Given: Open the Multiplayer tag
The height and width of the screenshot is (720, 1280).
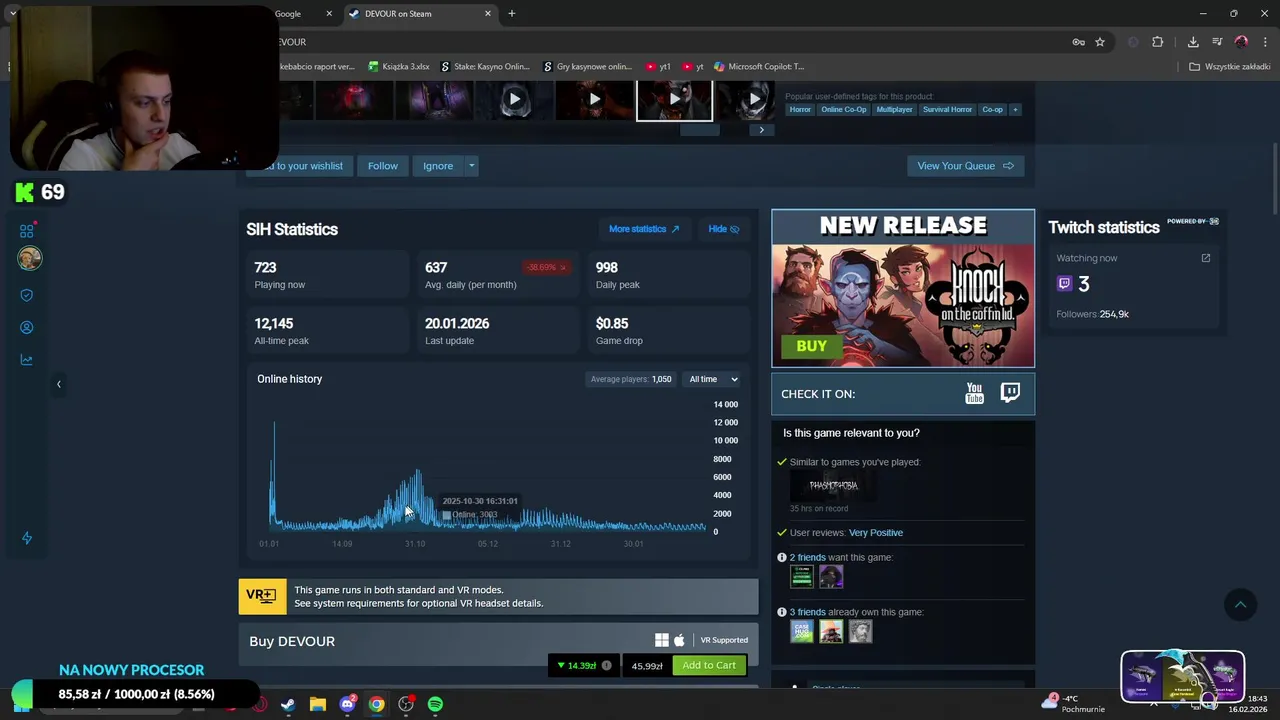Looking at the screenshot, I should (x=894, y=109).
